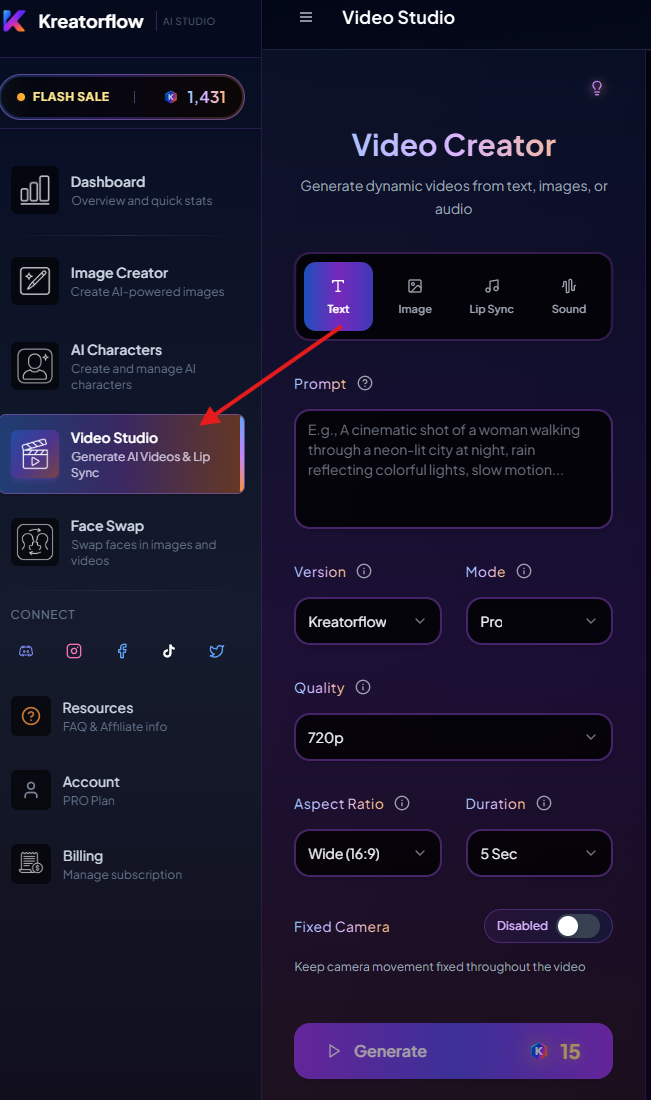Expand the Duration 5 Sec dropdown
Viewport: 651px width, 1100px height.
(x=539, y=854)
